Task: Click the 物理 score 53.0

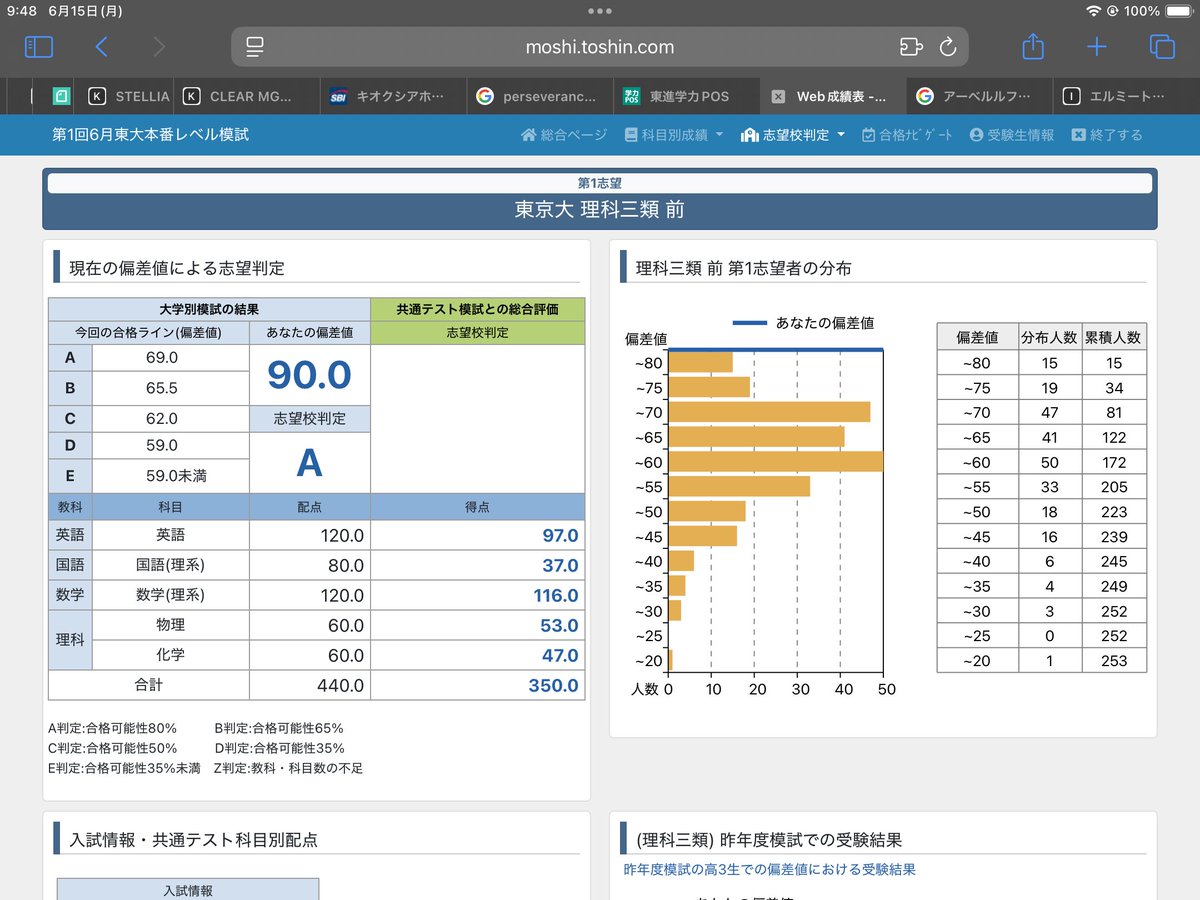Action: click(560, 626)
